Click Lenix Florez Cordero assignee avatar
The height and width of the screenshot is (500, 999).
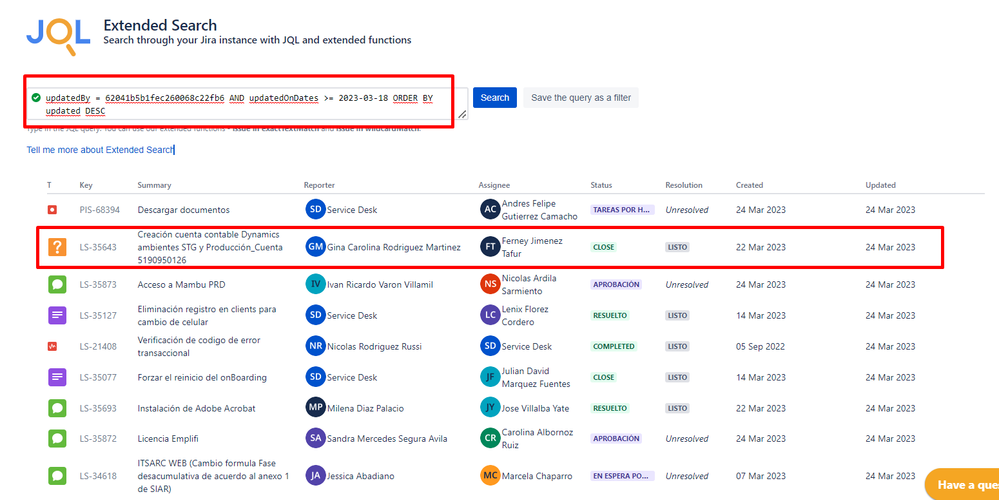pos(490,315)
